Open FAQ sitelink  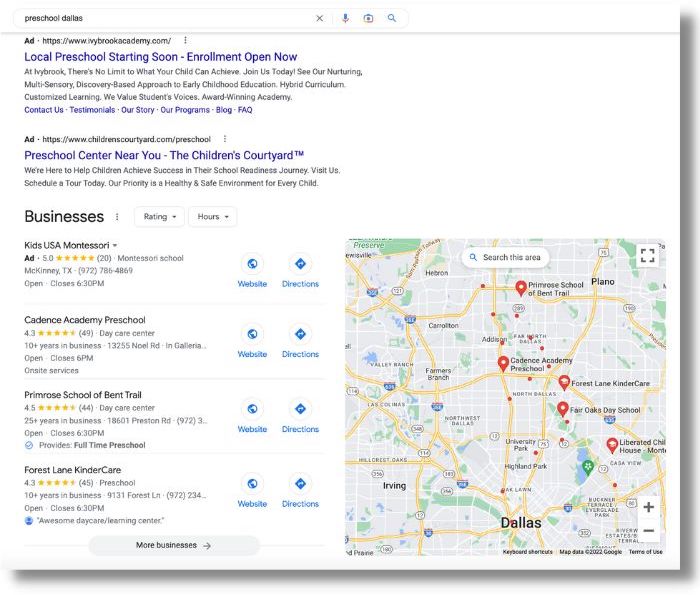[245, 110]
